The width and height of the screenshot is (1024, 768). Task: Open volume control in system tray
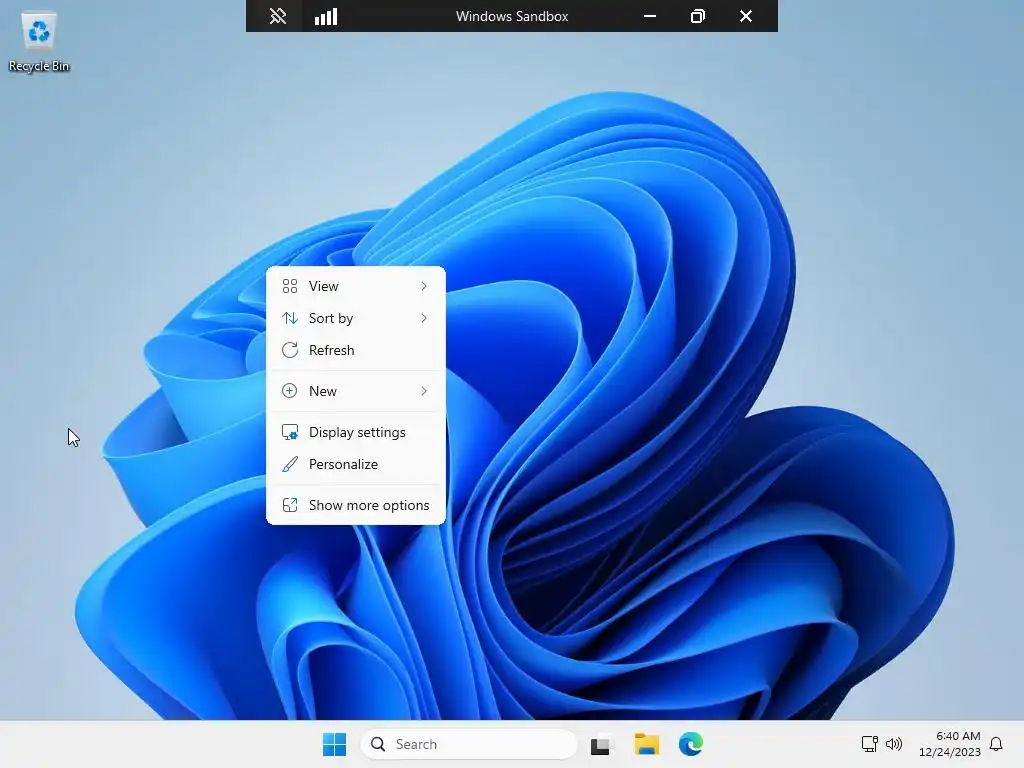894,744
